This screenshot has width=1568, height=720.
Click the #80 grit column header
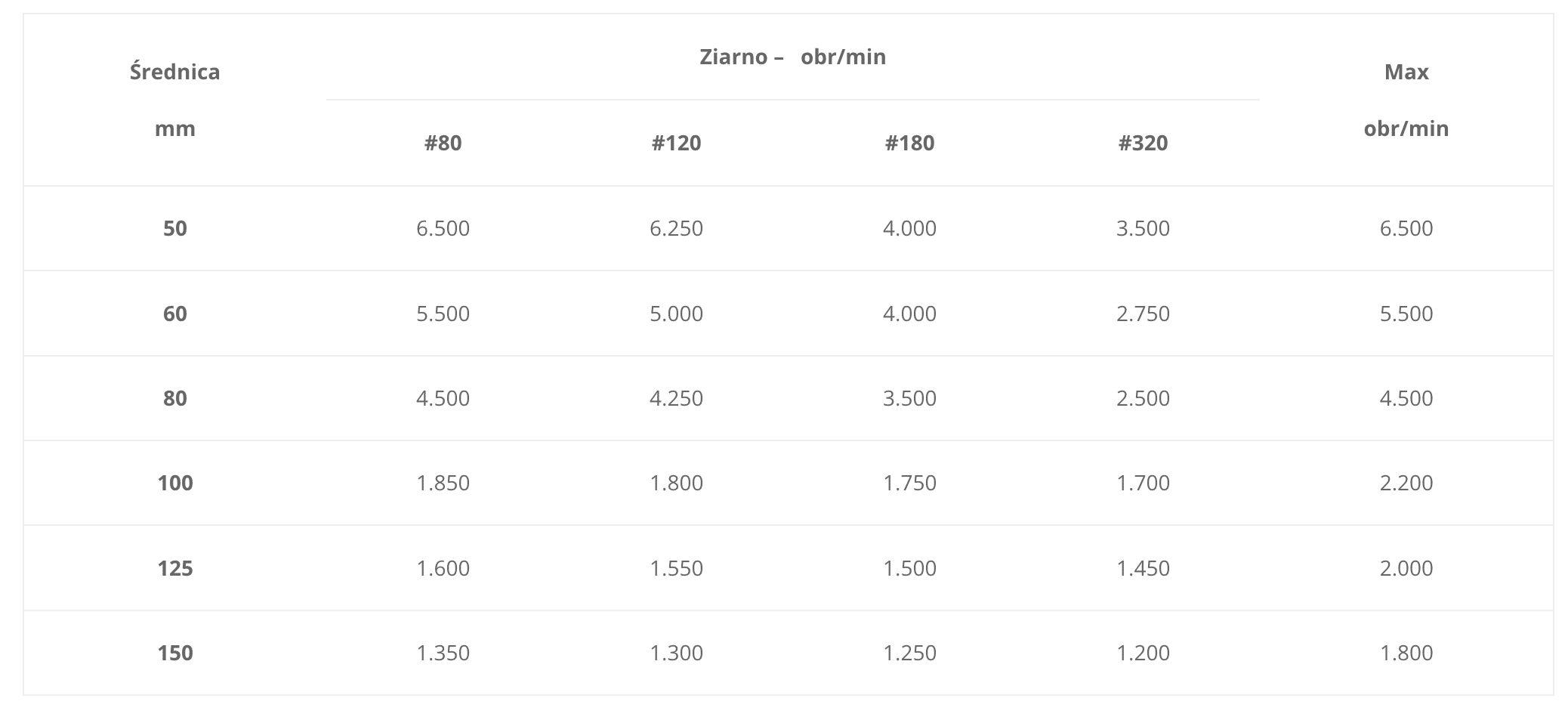point(443,143)
